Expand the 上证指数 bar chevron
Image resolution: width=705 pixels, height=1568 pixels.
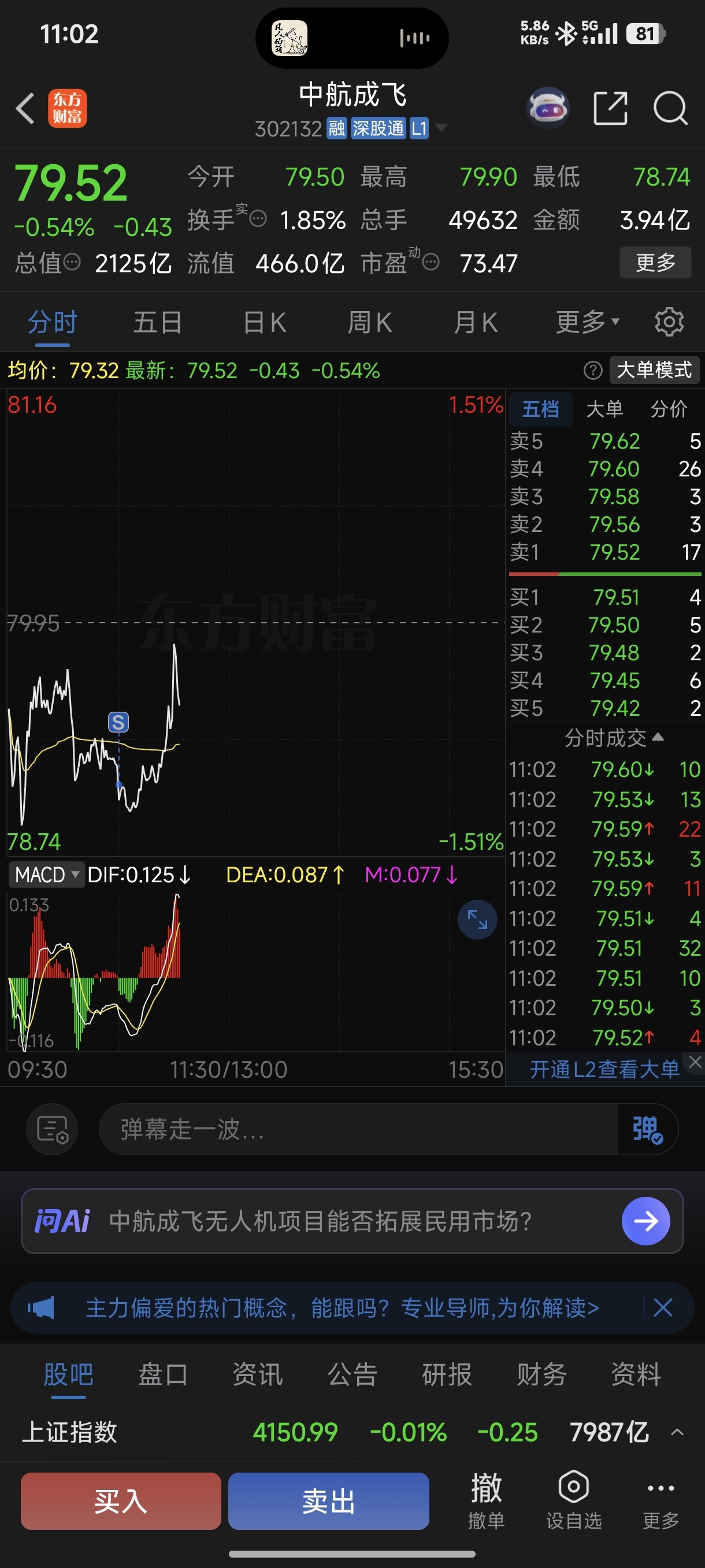pyautogui.click(x=677, y=1432)
